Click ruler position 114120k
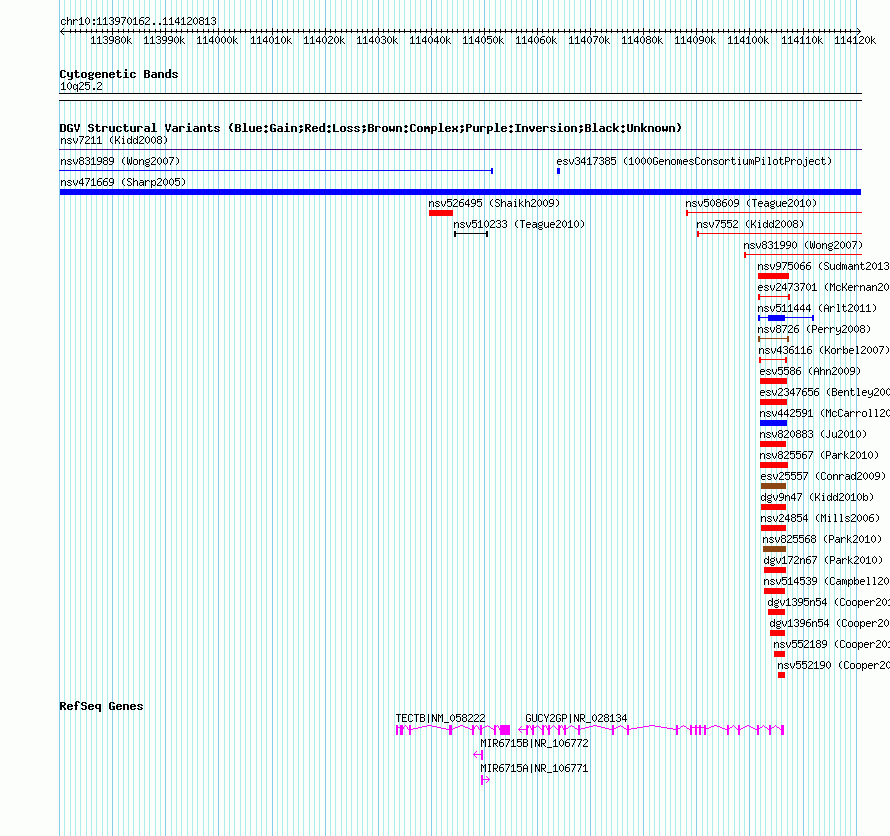This screenshot has height=836, width=890. [x=855, y=40]
